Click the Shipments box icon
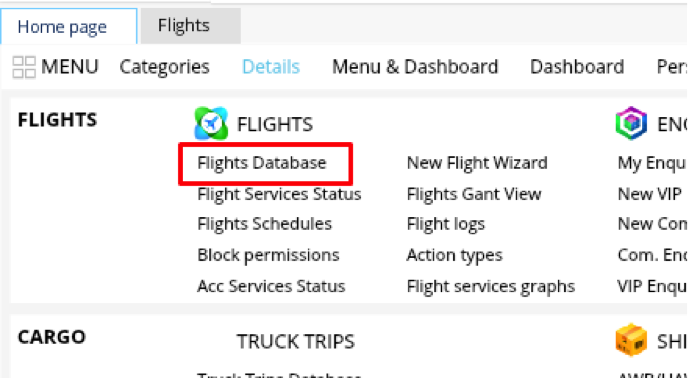Viewport: 688px width, 379px height. (x=631, y=340)
